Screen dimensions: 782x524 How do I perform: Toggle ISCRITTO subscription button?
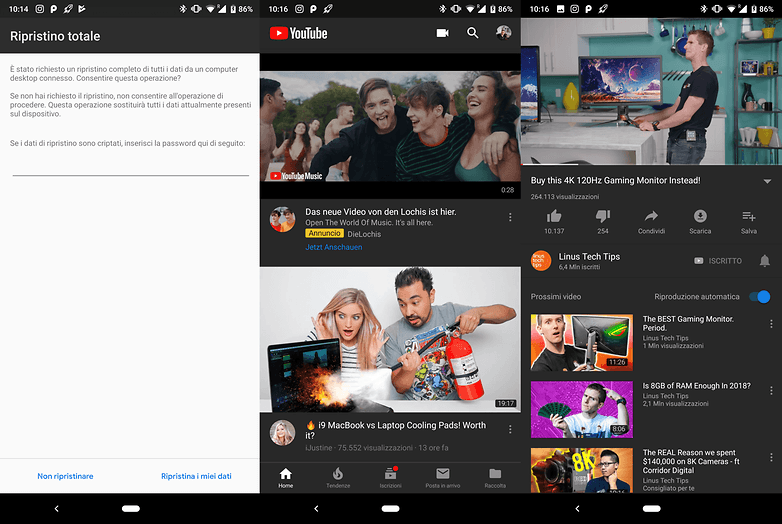[718, 261]
